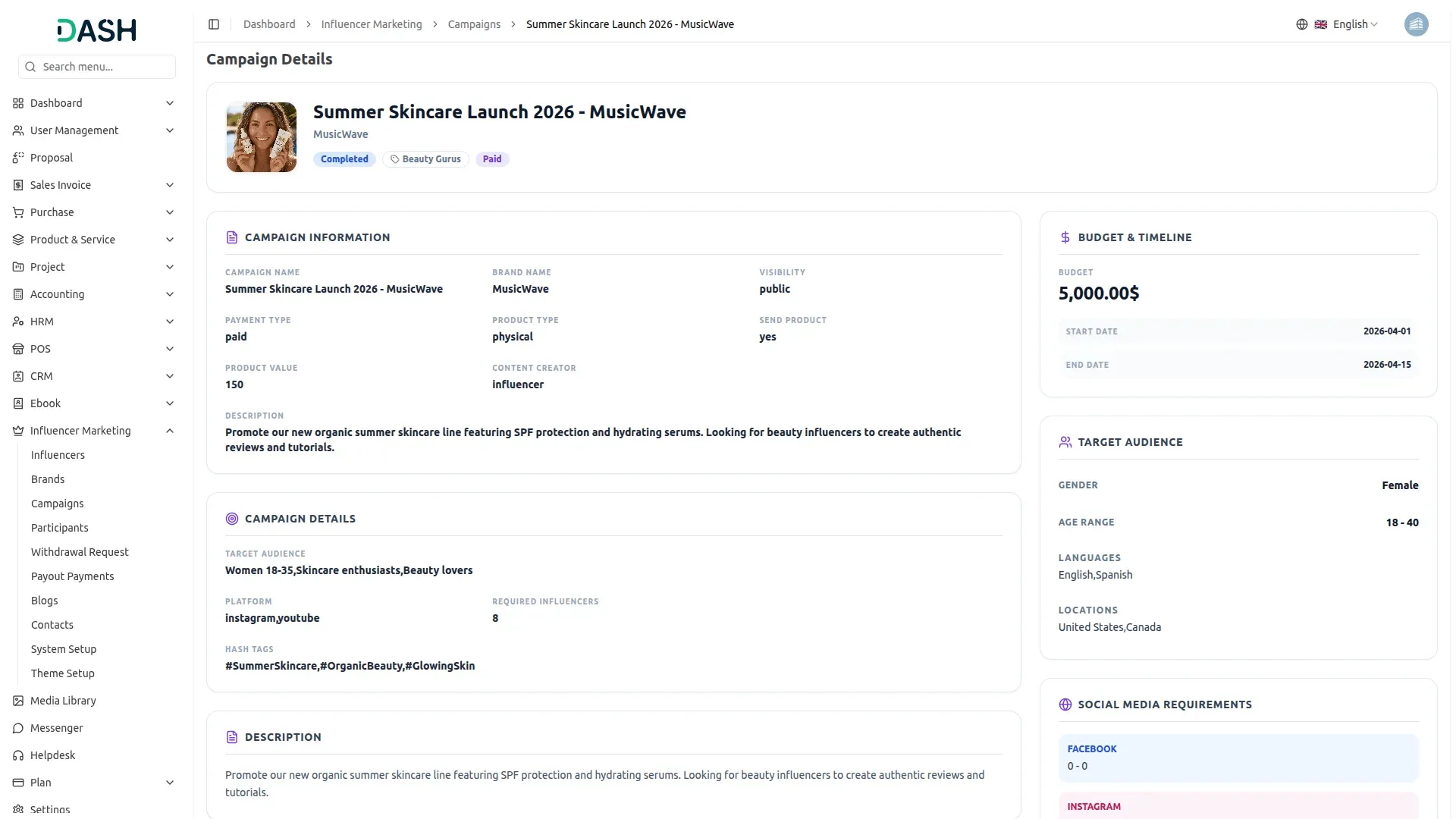Click the Media Library image icon
The height and width of the screenshot is (819, 1456).
[18, 701]
